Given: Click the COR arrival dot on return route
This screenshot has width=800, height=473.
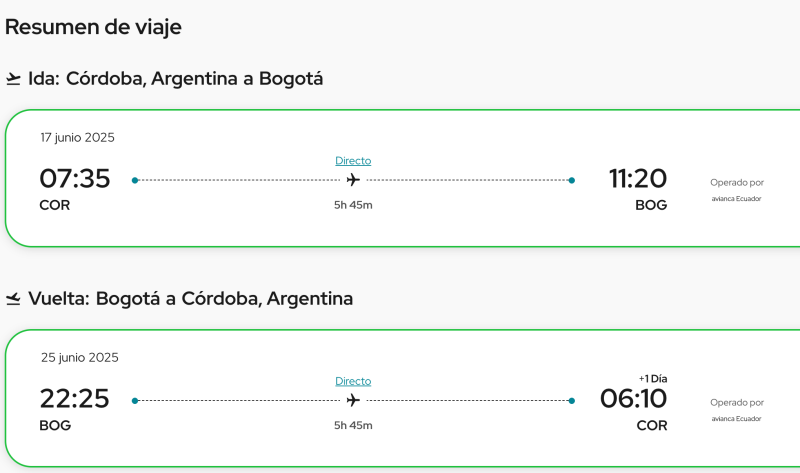Looking at the screenshot, I should pyautogui.click(x=571, y=401).
